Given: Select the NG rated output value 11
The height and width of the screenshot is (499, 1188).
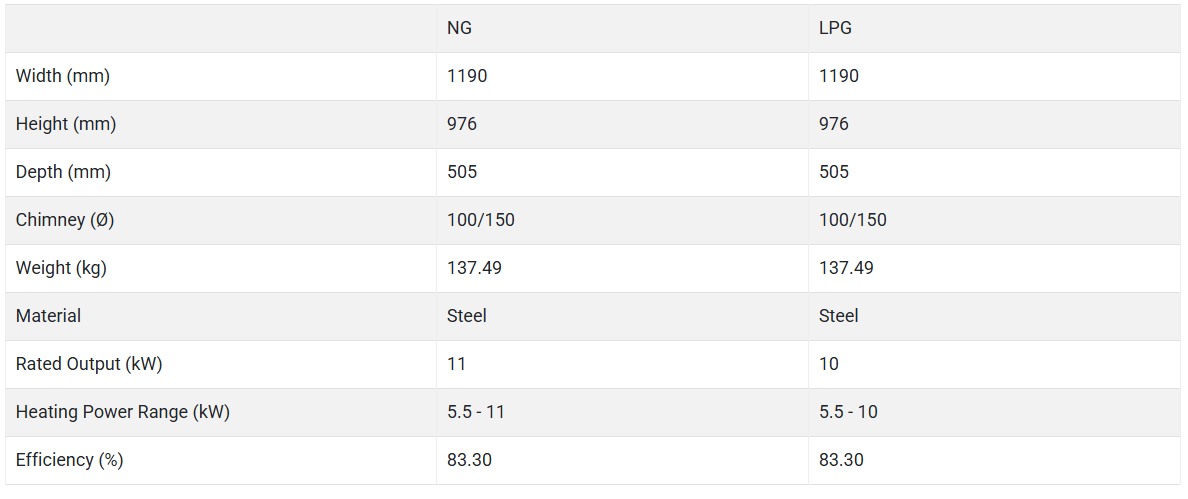Looking at the screenshot, I should [456, 364].
